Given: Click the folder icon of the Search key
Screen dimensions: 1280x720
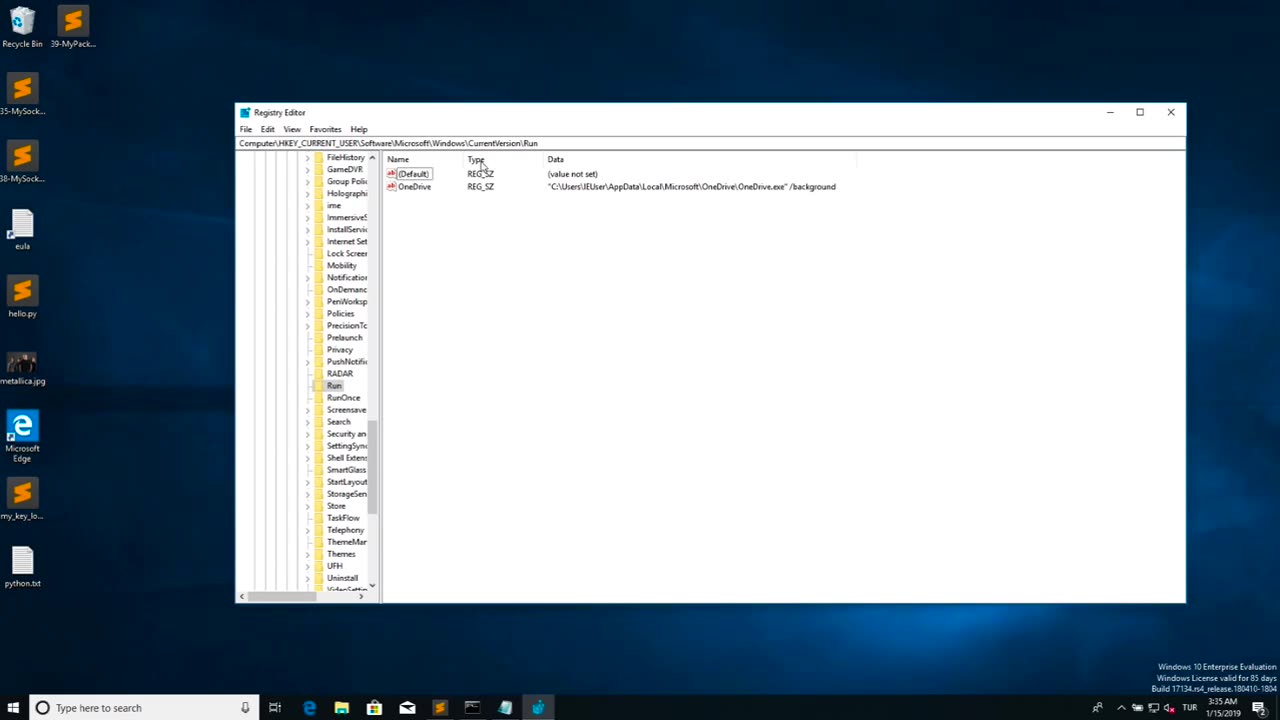Looking at the screenshot, I should [319, 422].
